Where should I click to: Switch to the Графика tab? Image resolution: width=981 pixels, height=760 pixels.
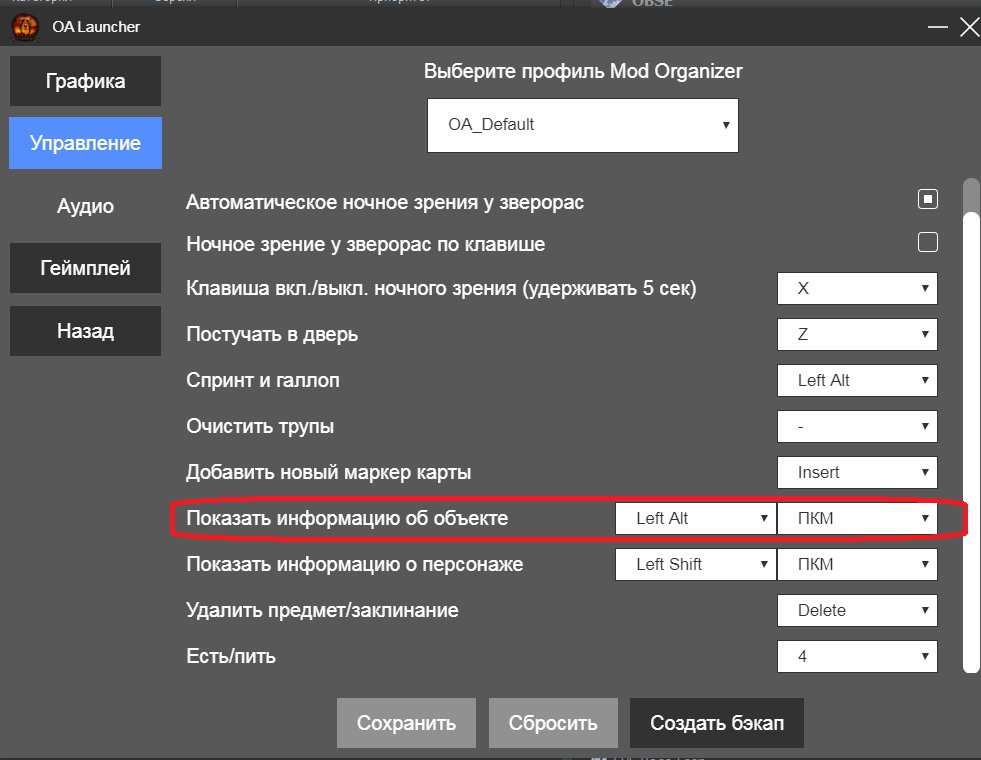85,81
